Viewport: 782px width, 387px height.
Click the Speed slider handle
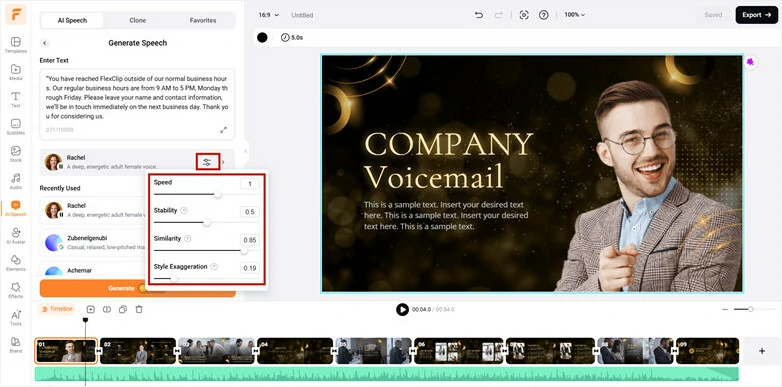click(217, 194)
